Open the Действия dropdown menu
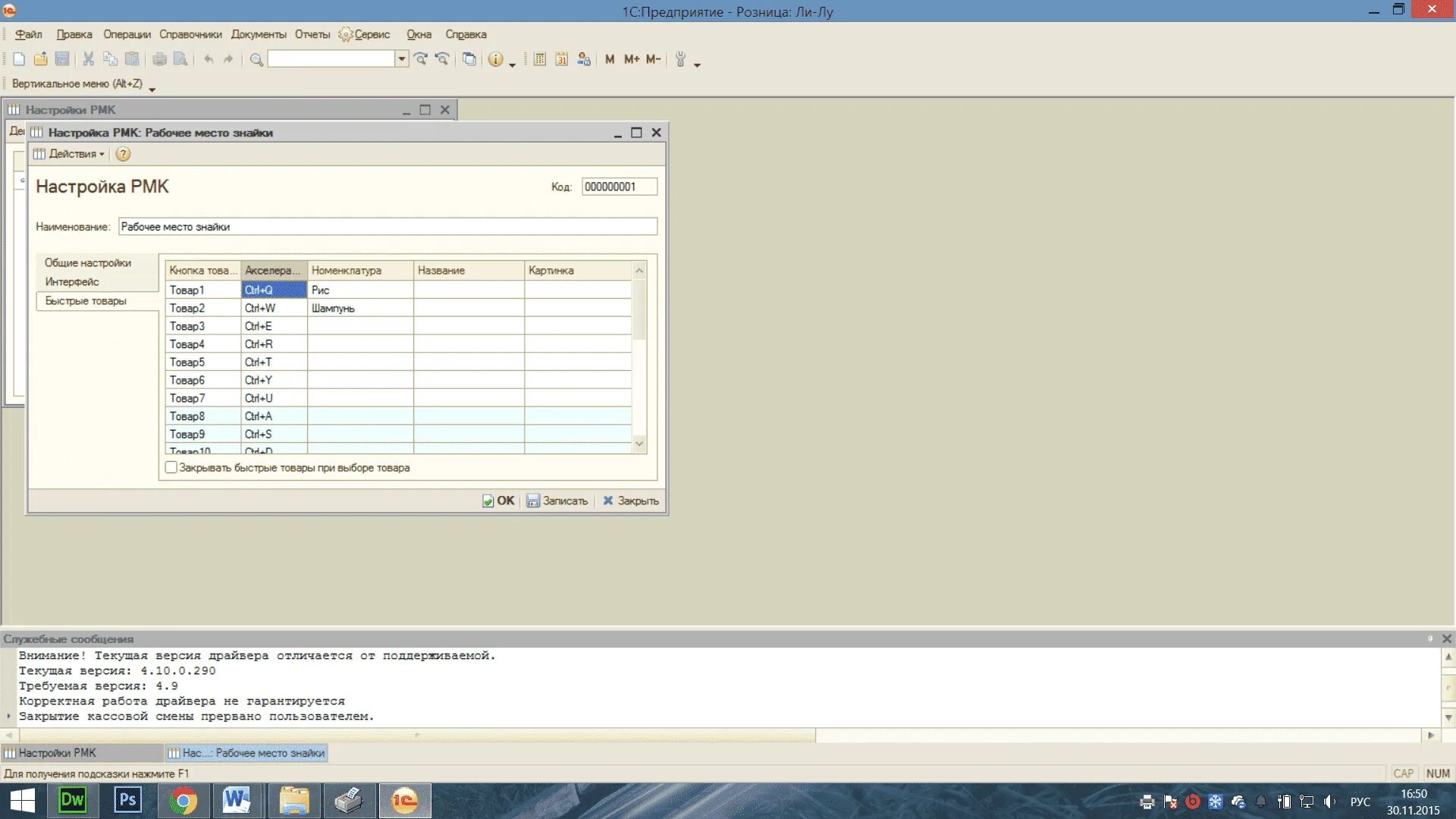Image resolution: width=1456 pixels, height=819 pixels. click(74, 154)
